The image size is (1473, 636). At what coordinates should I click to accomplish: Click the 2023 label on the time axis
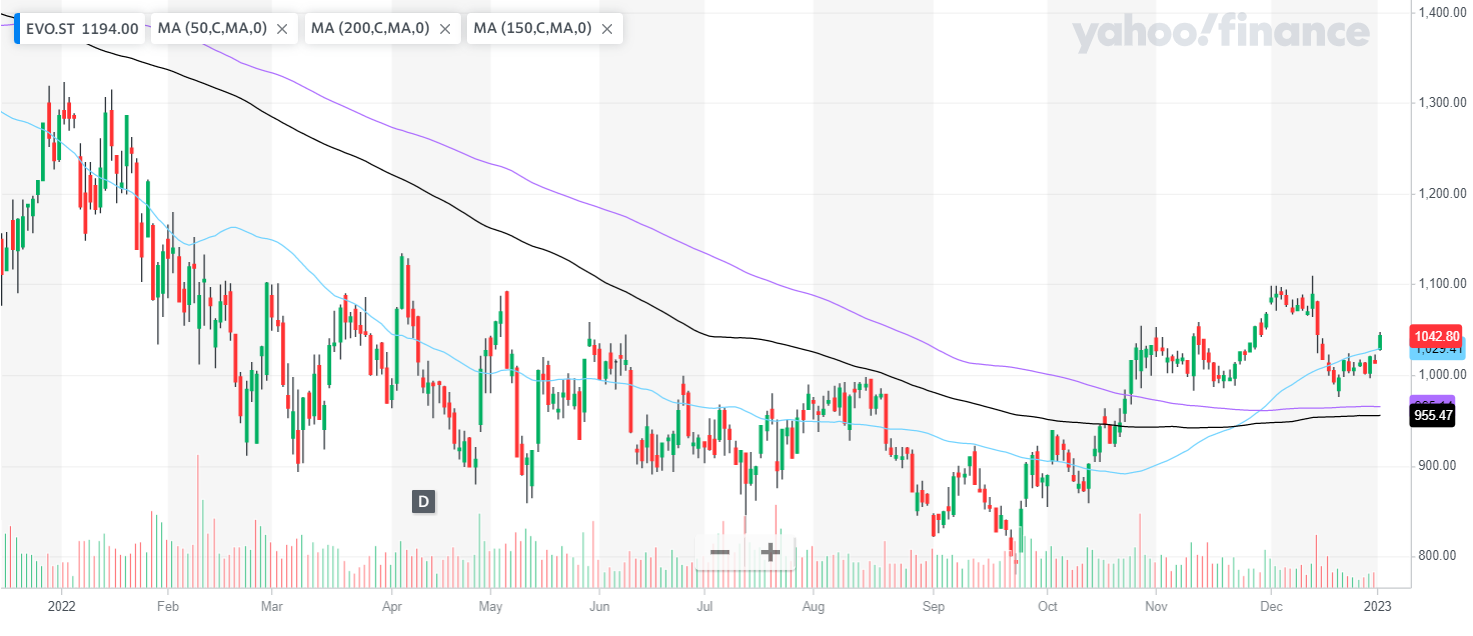[1378, 606]
